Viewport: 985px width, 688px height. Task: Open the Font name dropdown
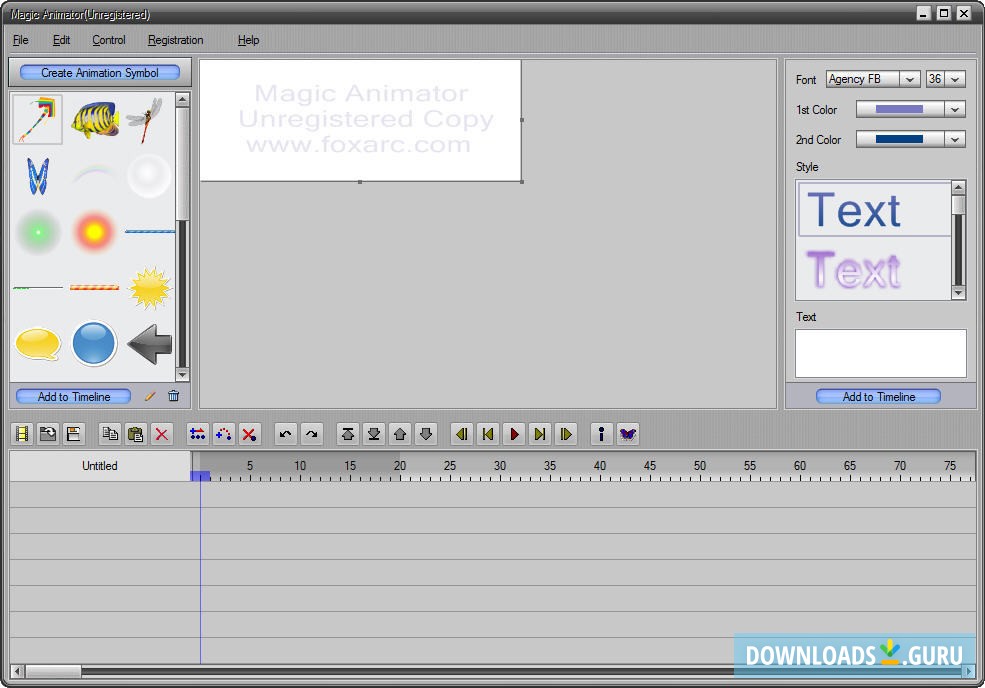(x=910, y=79)
